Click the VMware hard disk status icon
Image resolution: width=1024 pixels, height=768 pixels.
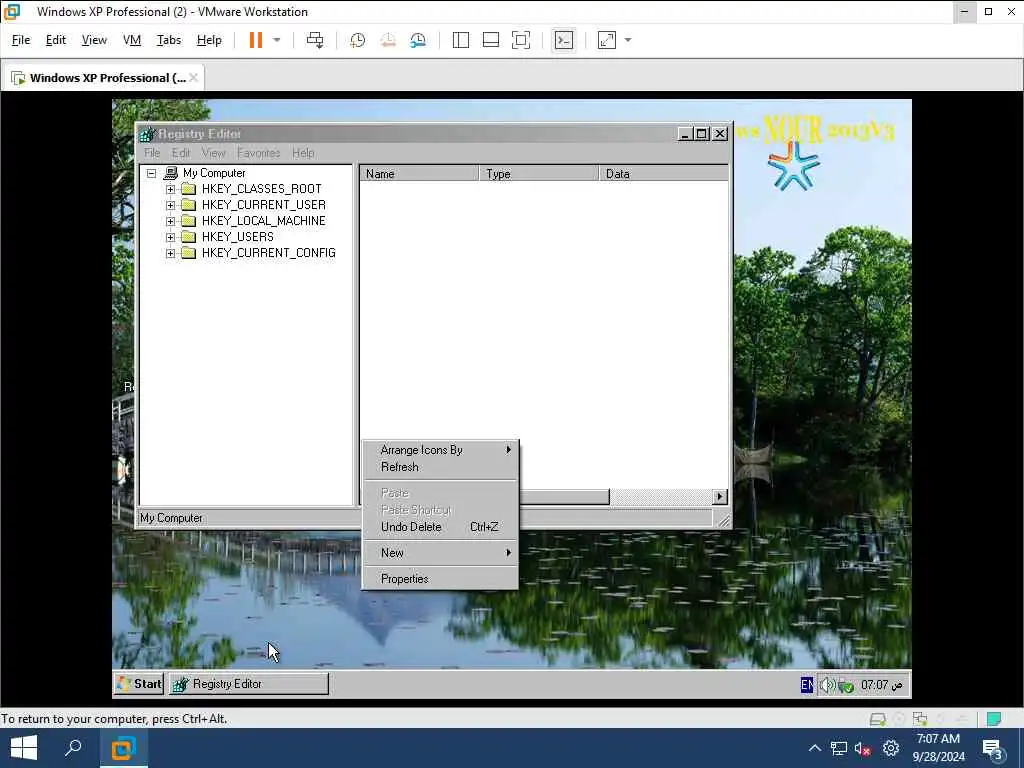877,719
